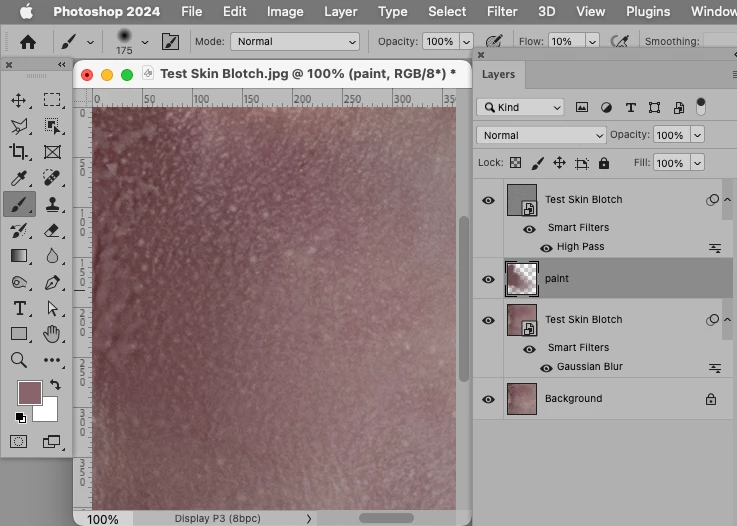Viewport: 737px width, 526px height.
Task: Select the Move tool
Action: (x=18, y=100)
